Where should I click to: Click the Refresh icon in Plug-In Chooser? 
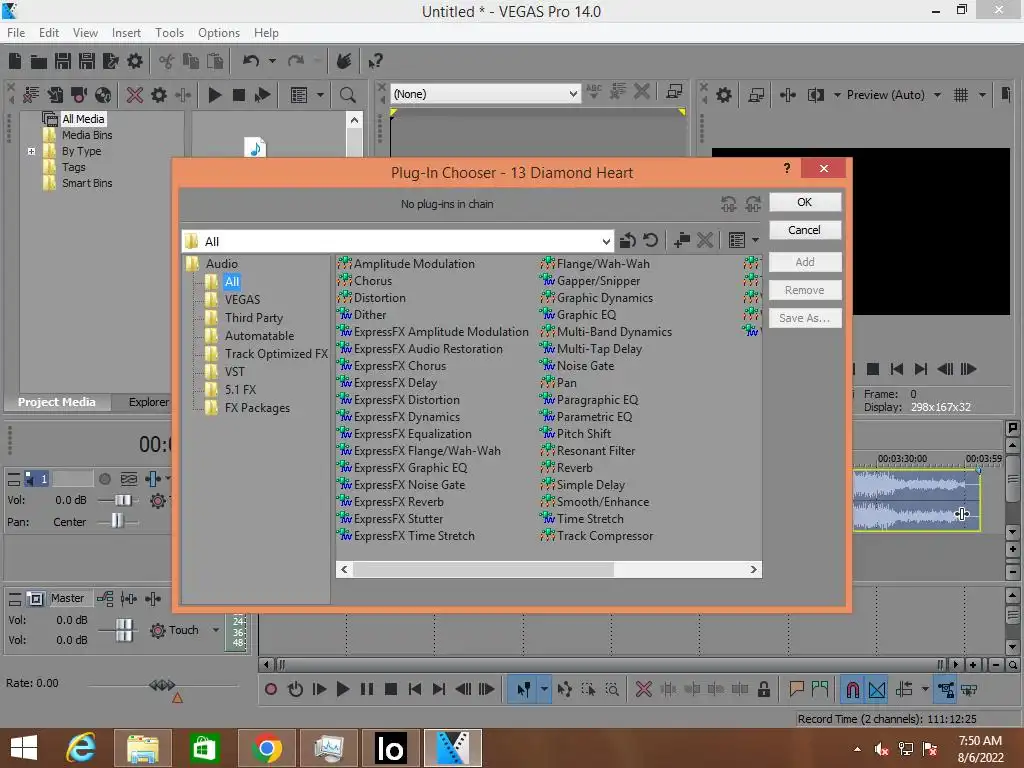650,240
